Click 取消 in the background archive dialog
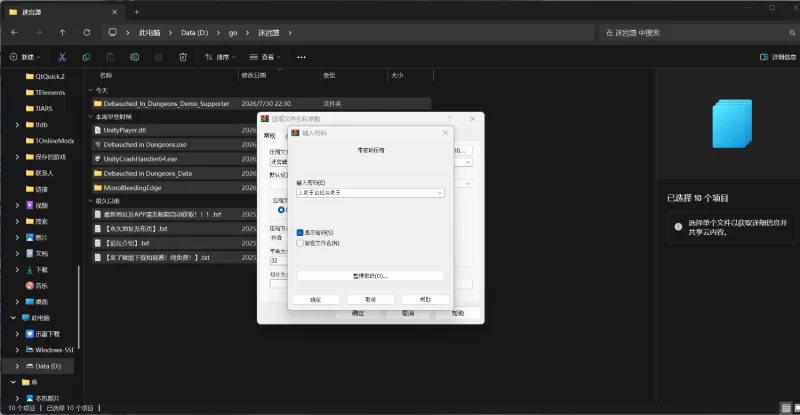 pyautogui.click(x=408, y=313)
